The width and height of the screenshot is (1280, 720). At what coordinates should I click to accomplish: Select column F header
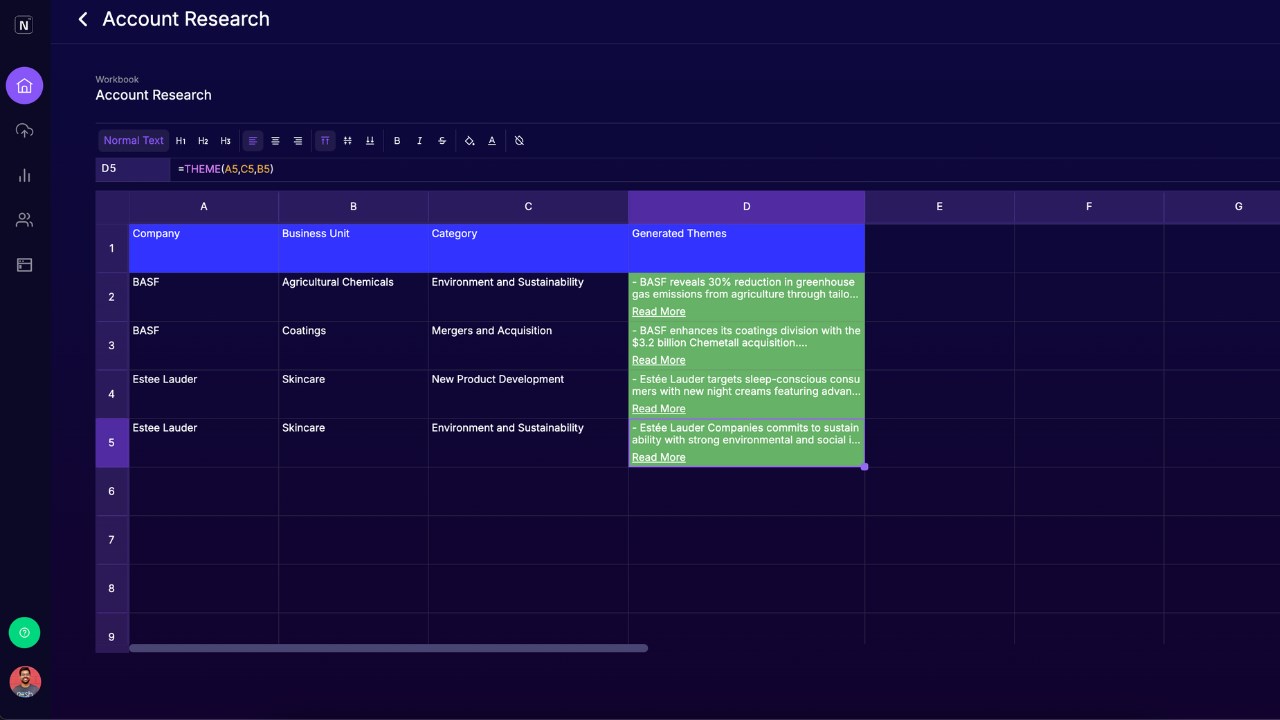pos(1089,207)
